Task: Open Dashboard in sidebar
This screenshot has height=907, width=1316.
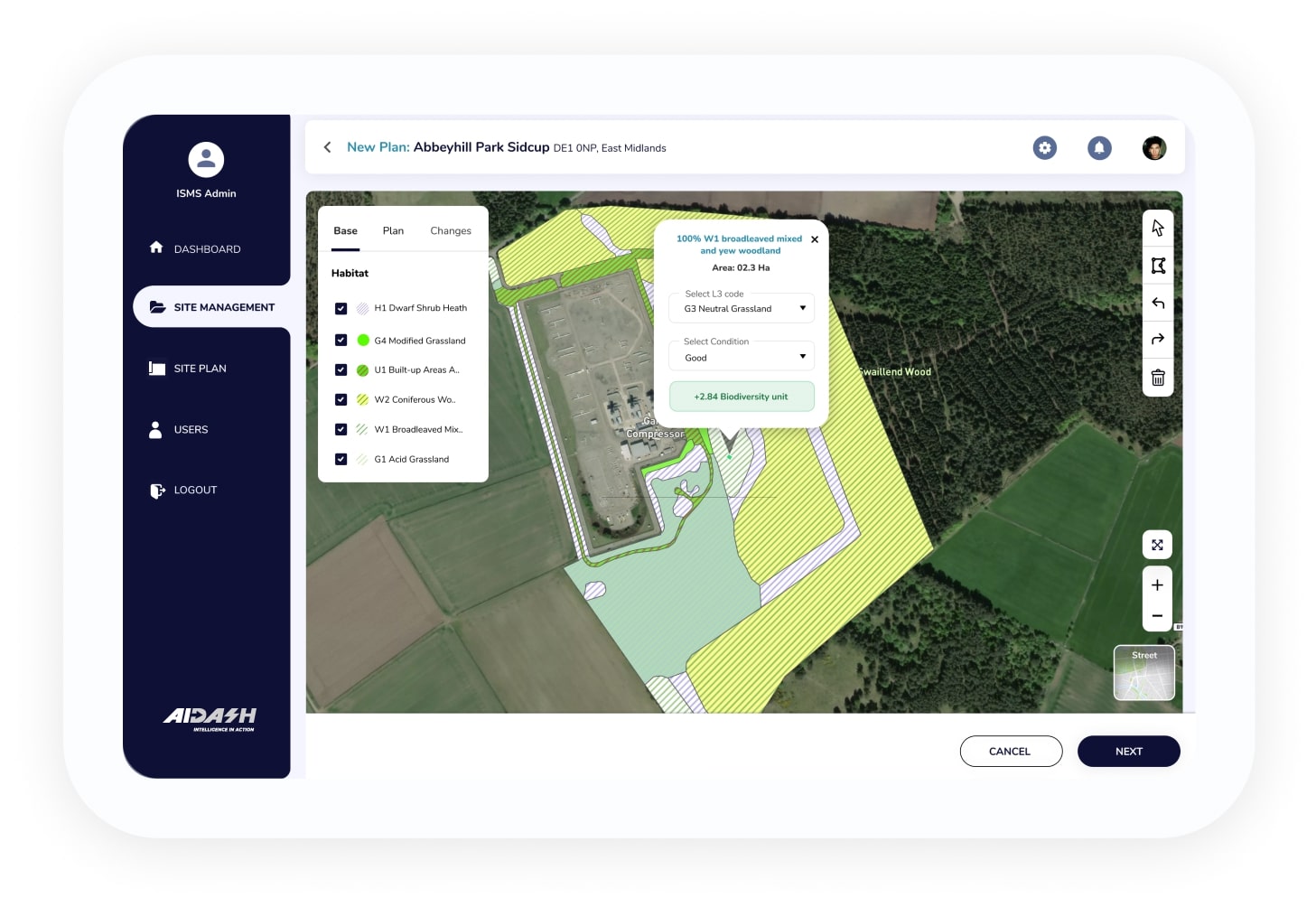Action: 207,249
